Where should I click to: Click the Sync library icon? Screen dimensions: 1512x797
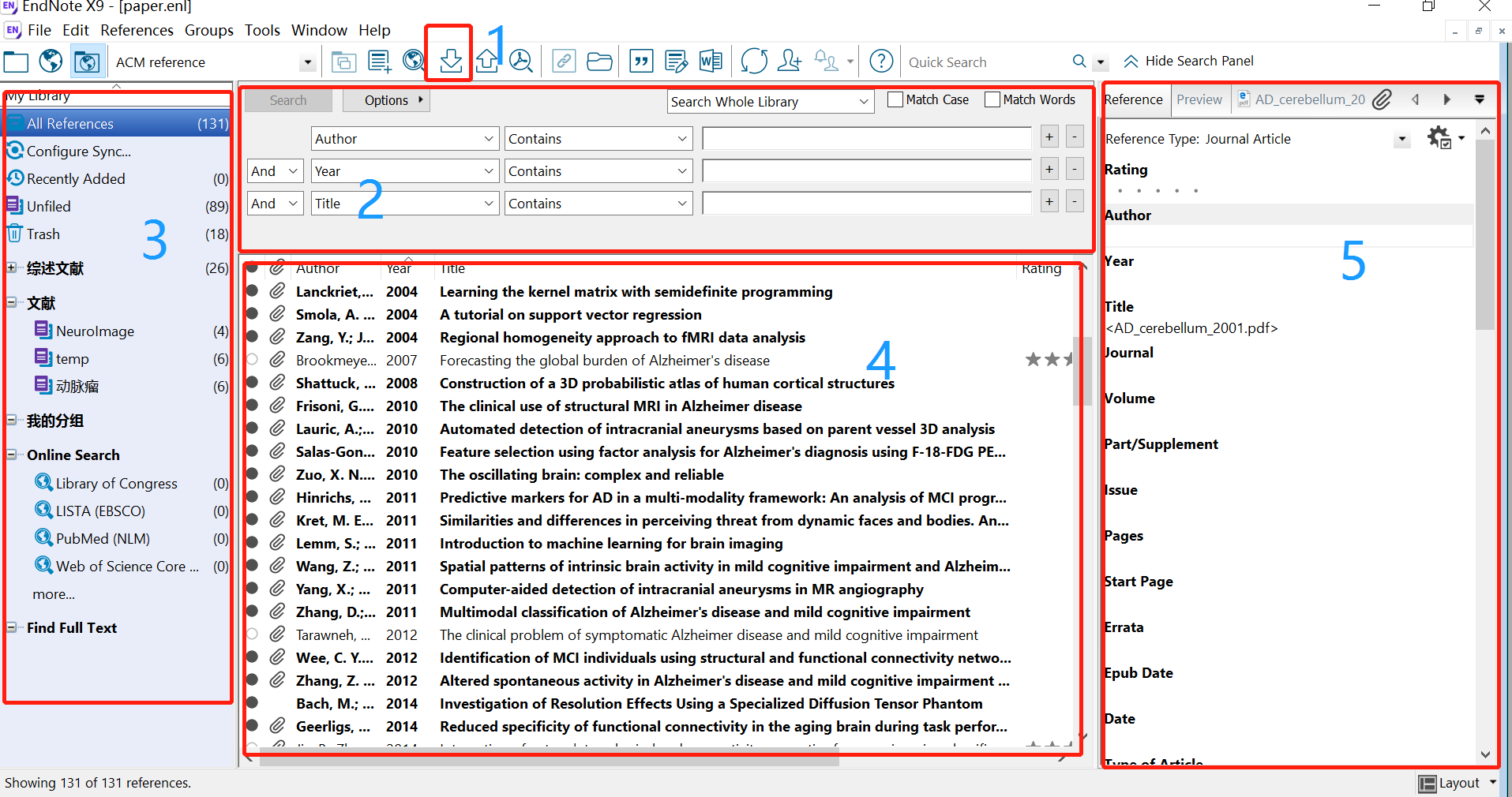[754, 61]
